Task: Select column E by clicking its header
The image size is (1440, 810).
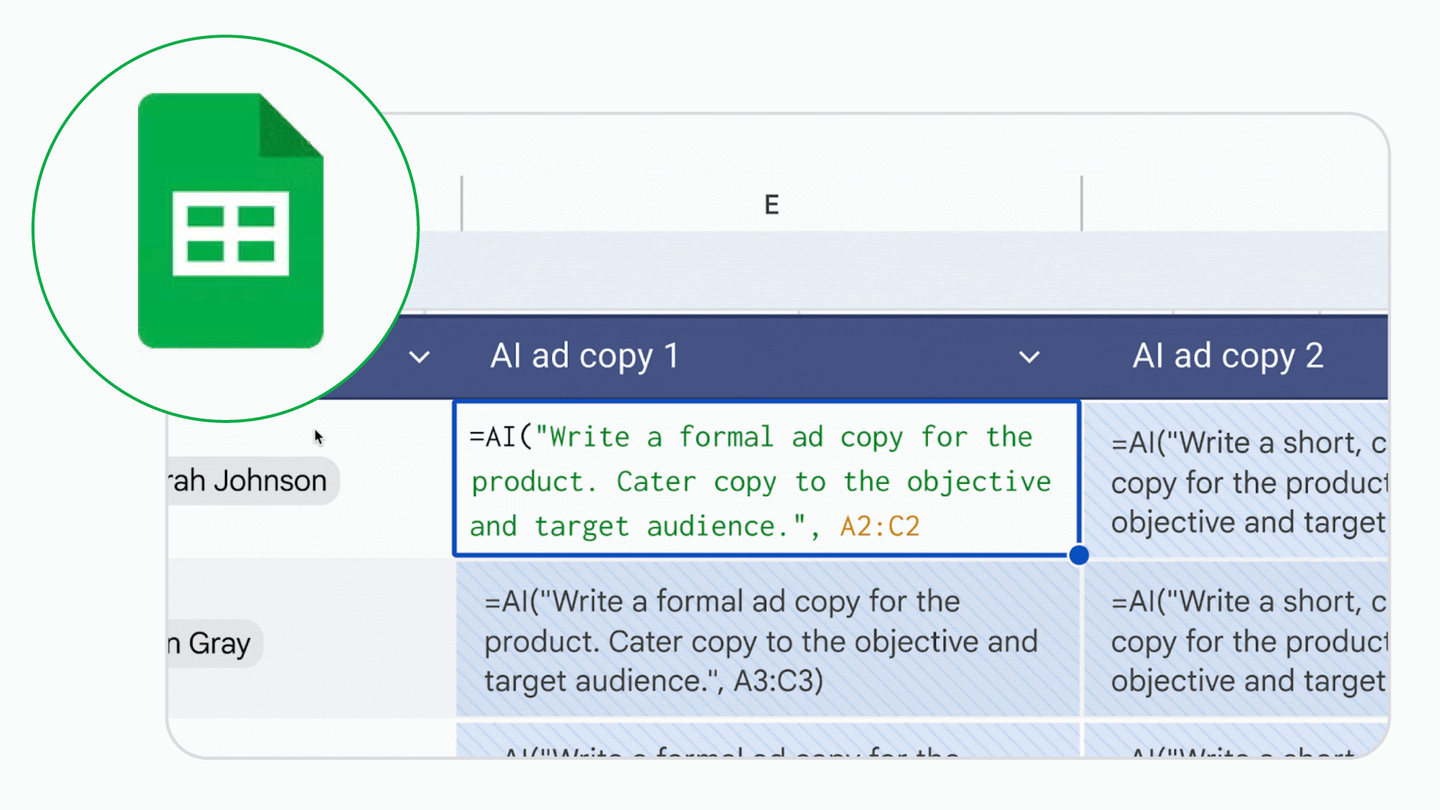Action: click(x=771, y=203)
